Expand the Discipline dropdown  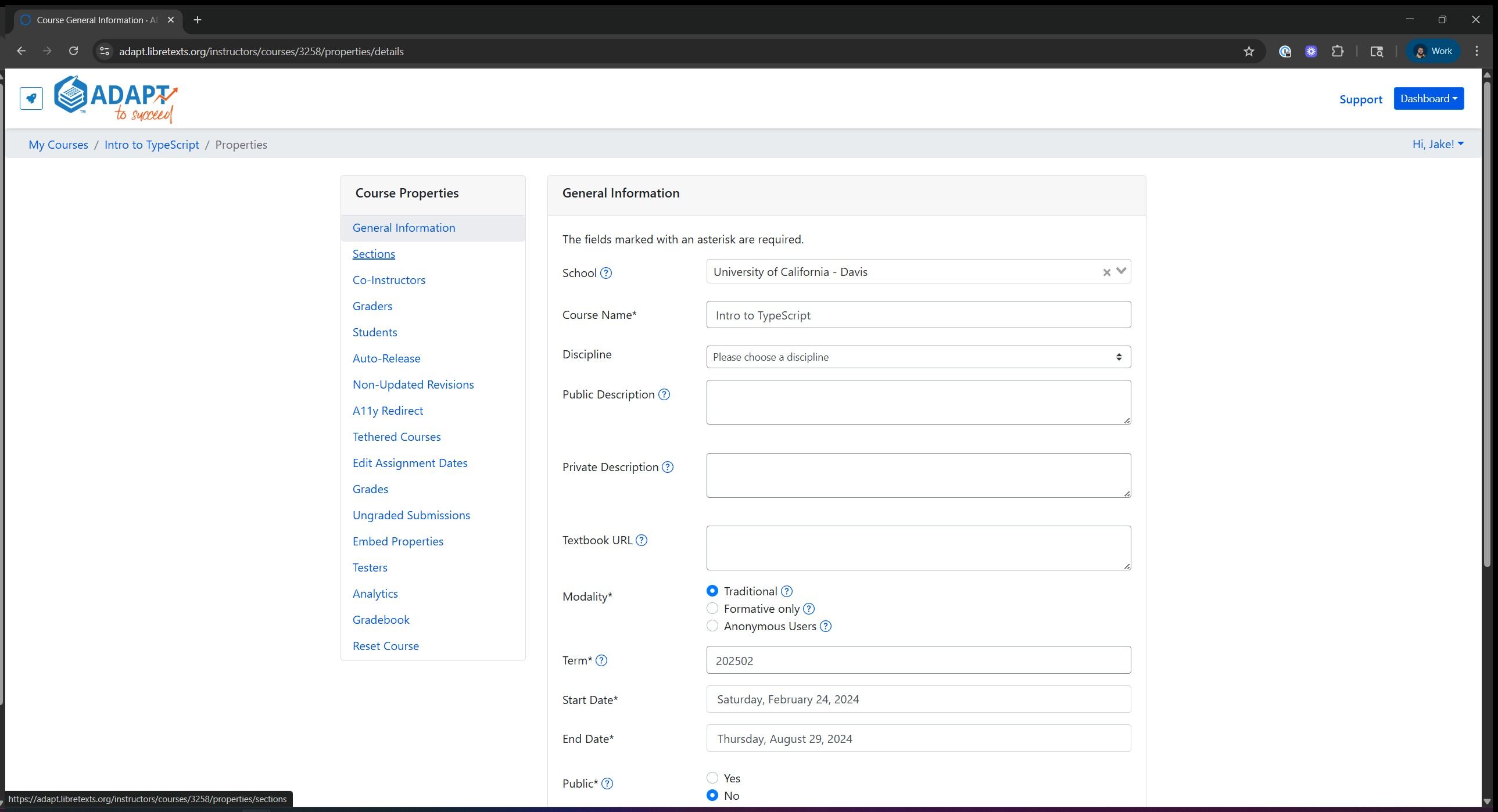click(x=918, y=357)
